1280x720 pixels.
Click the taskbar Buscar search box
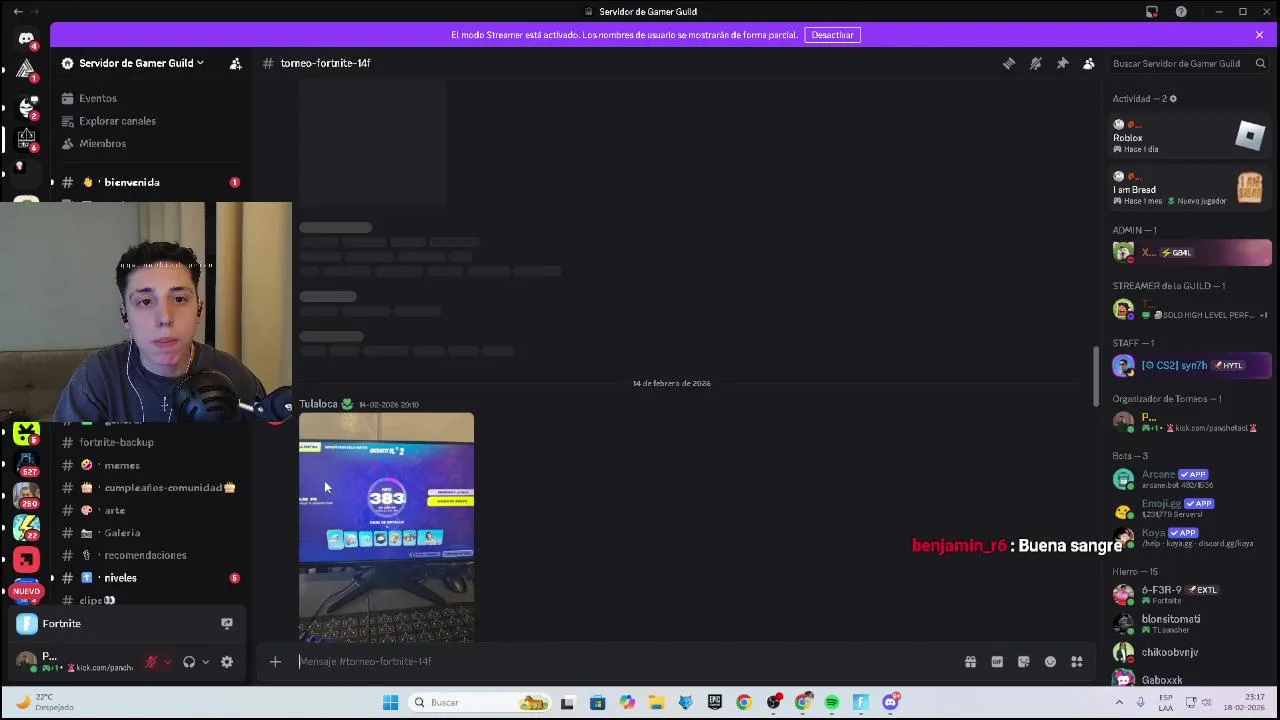pyautogui.click(x=481, y=702)
